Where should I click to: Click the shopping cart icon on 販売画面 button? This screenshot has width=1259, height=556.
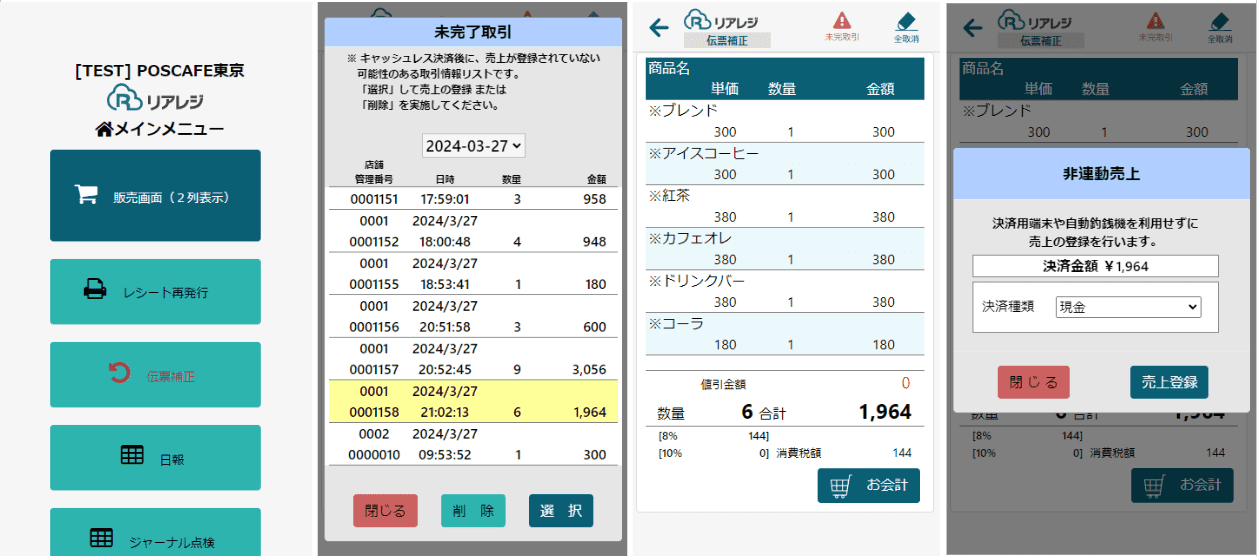point(86,195)
